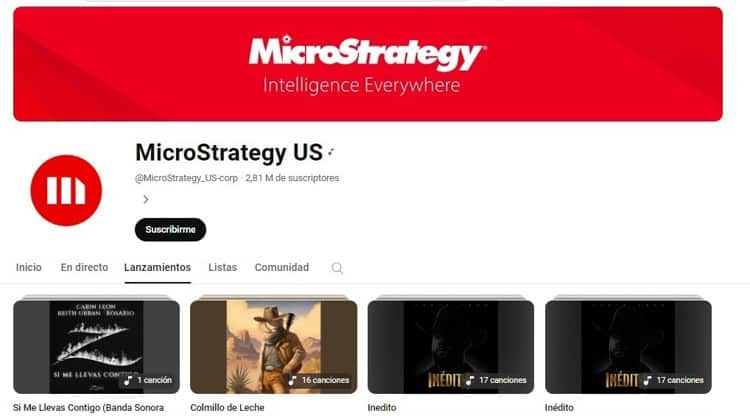Viewport: 750px width, 416px height.
Task: Click the music note on Colmillo de Leche
Action: click(292, 381)
